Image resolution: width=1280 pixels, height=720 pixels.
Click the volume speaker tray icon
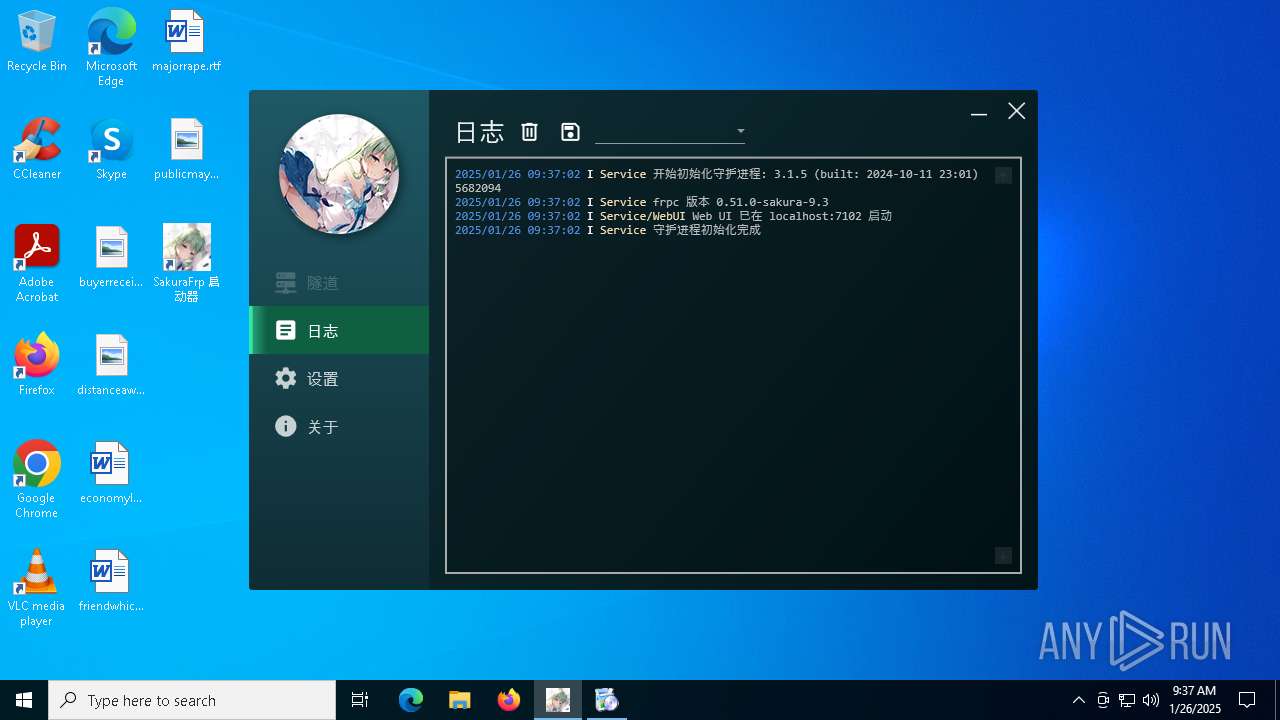coord(1151,700)
